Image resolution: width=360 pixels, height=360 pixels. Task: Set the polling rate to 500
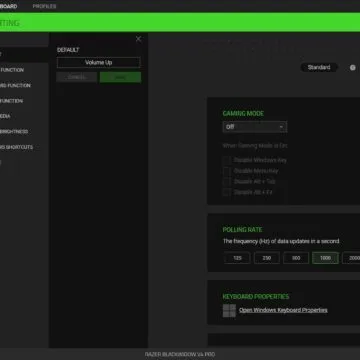click(296, 258)
